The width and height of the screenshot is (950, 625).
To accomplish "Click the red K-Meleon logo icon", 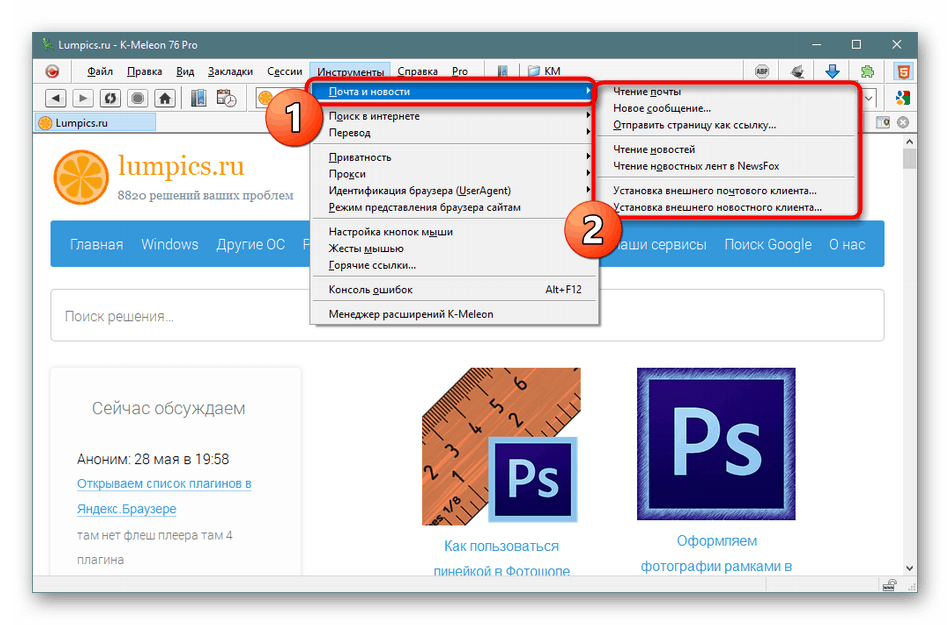I will point(53,71).
